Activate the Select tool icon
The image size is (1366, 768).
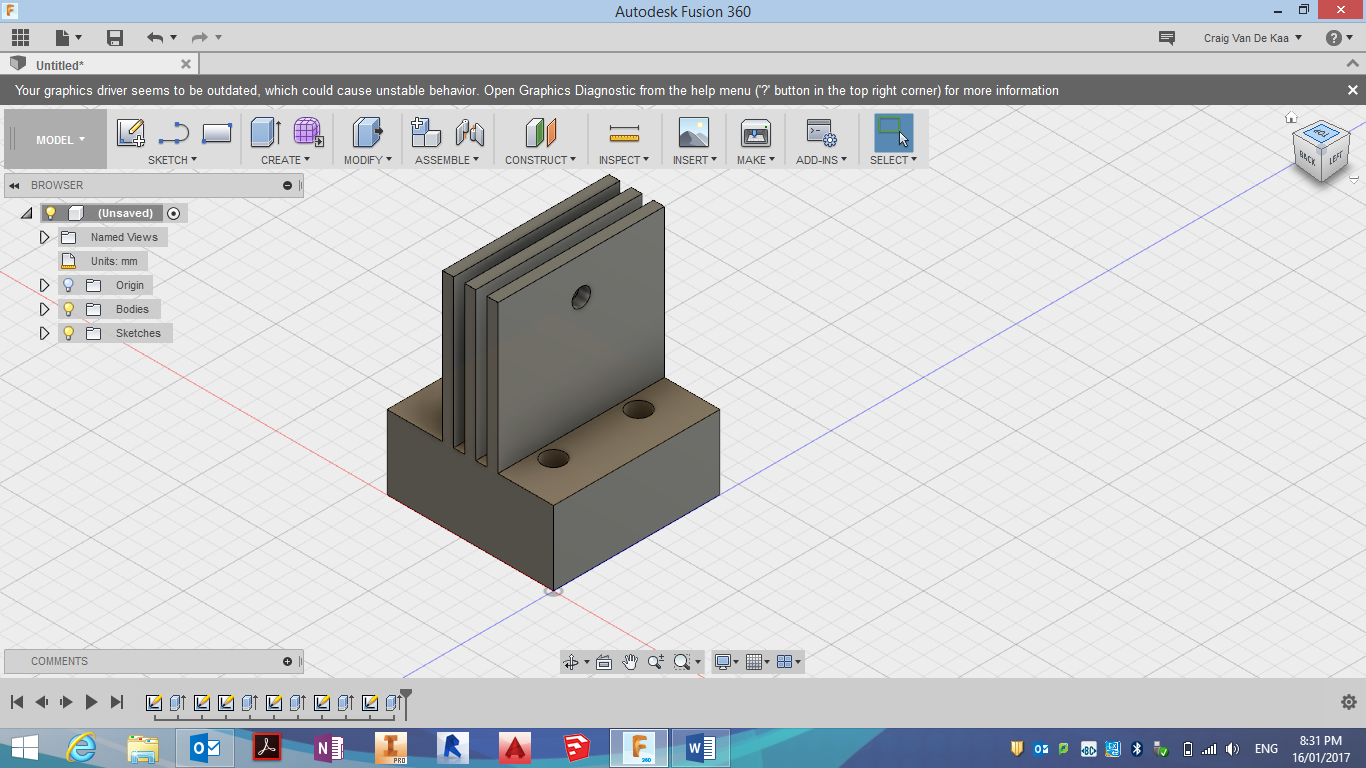(x=894, y=132)
